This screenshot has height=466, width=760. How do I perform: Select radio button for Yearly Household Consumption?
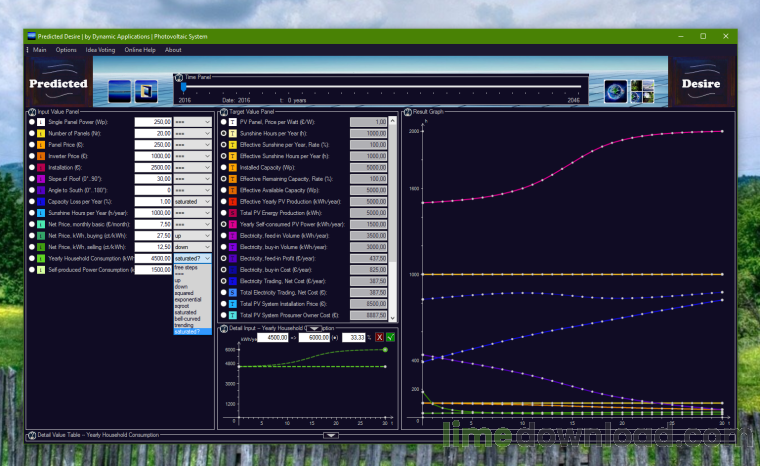coord(32,258)
